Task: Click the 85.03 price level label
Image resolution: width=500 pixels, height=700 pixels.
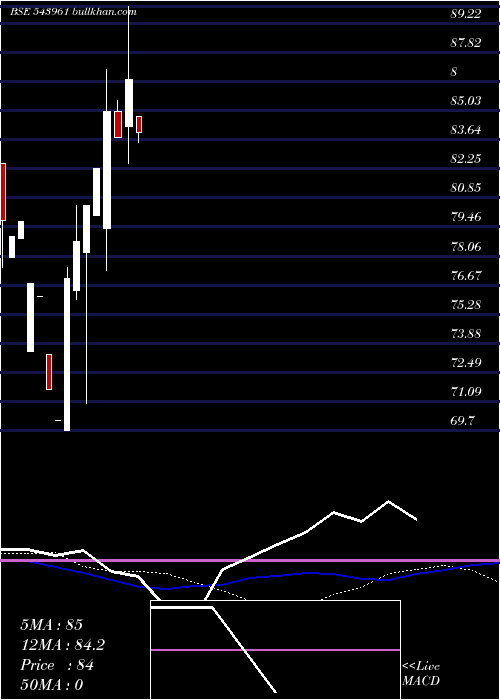Action: coord(466,101)
